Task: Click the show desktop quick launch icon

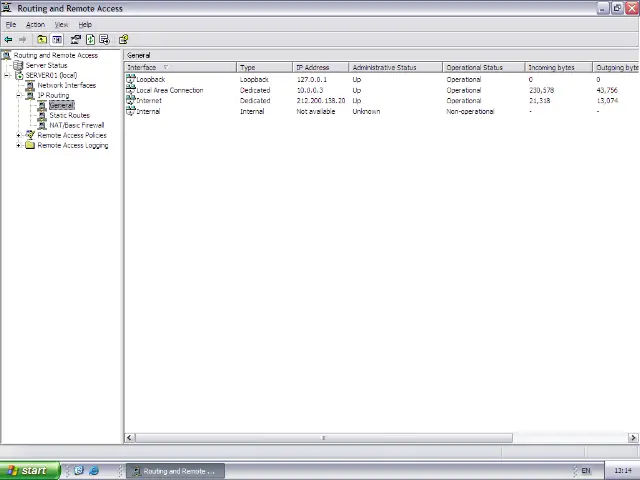Action: 79,471
